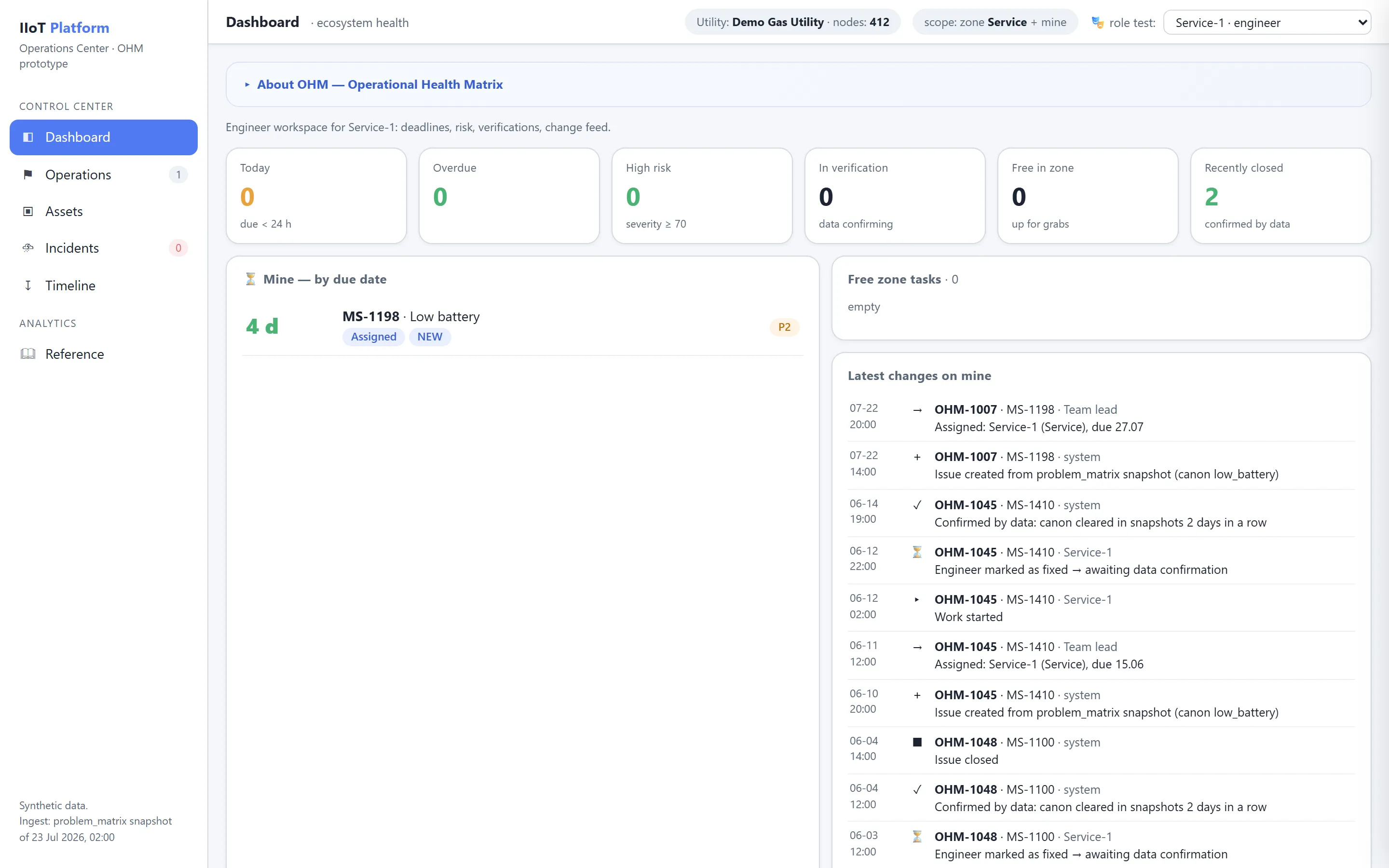
Task: Click plus icon of 07-22 14:00 change
Action: pyautogui.click(x=917, y=457)
